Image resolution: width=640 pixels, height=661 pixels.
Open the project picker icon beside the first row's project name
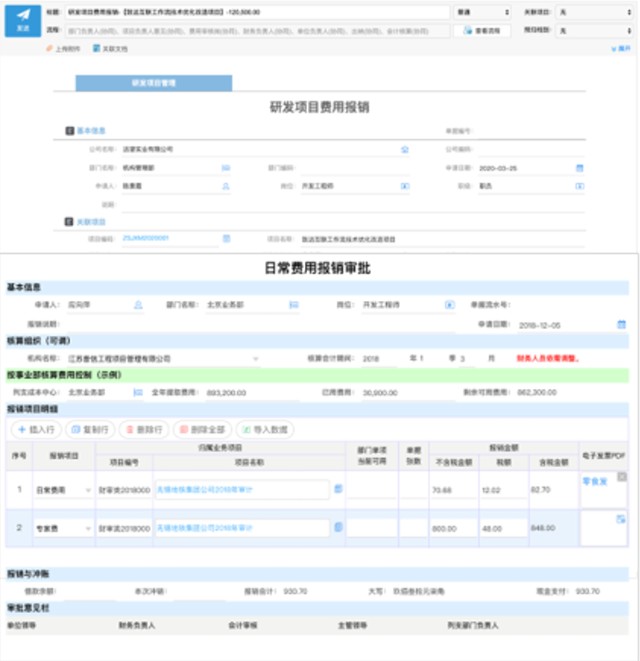tap(338, 489)
